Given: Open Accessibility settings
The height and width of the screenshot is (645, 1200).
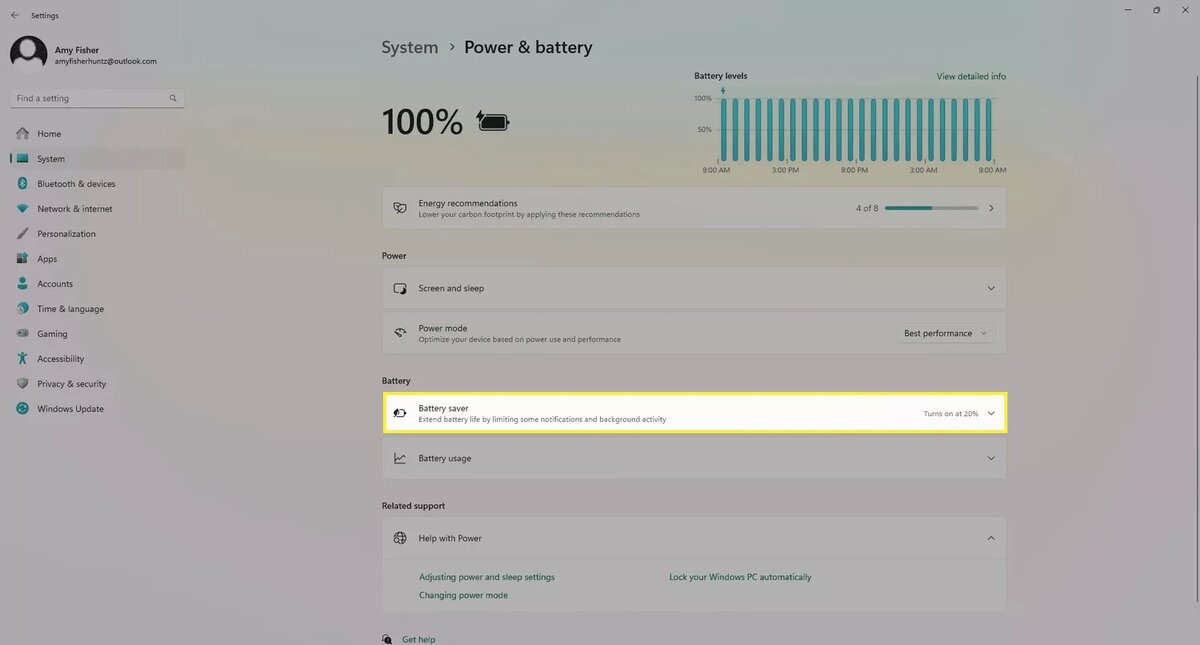Looking at the screenshot, I should click(22, 358).
